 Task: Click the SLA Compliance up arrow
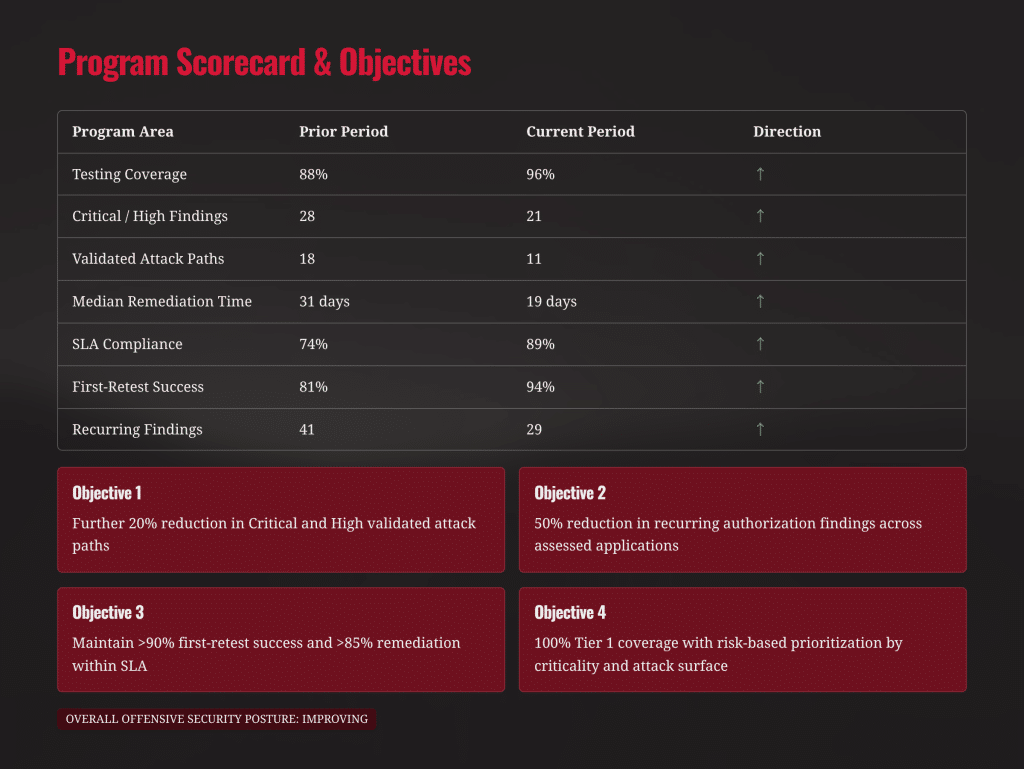[760, 344]
